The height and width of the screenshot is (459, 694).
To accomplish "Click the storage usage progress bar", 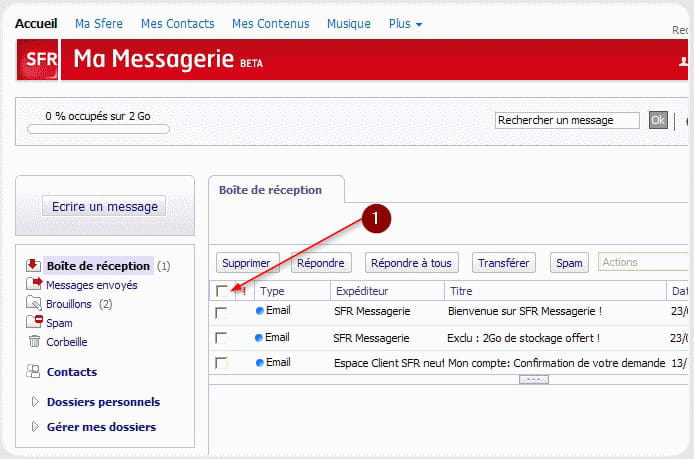I will point(98,129).
